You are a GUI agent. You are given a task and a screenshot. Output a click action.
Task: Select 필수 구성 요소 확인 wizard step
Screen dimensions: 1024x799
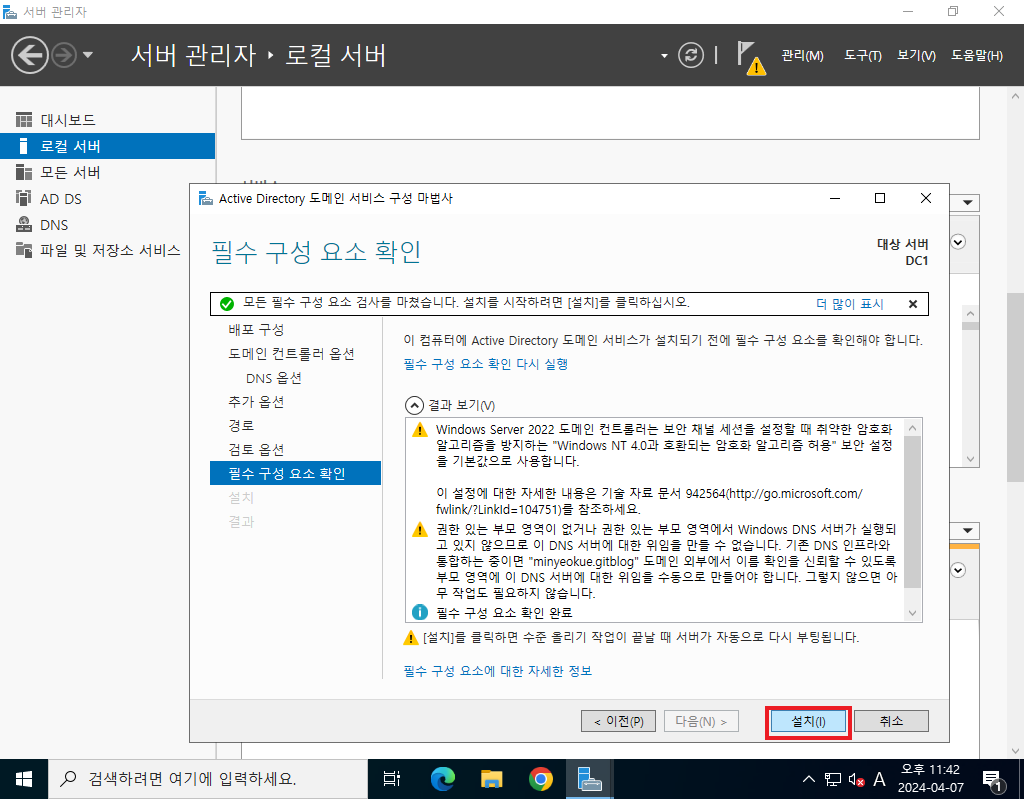[295, 473]
